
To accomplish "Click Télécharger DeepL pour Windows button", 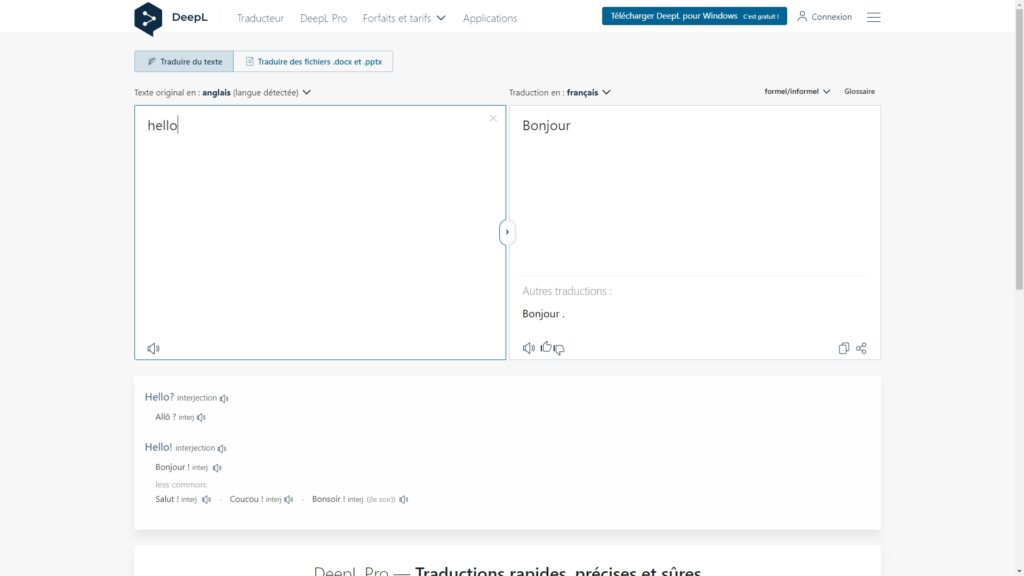I will [x=693, y=16].
